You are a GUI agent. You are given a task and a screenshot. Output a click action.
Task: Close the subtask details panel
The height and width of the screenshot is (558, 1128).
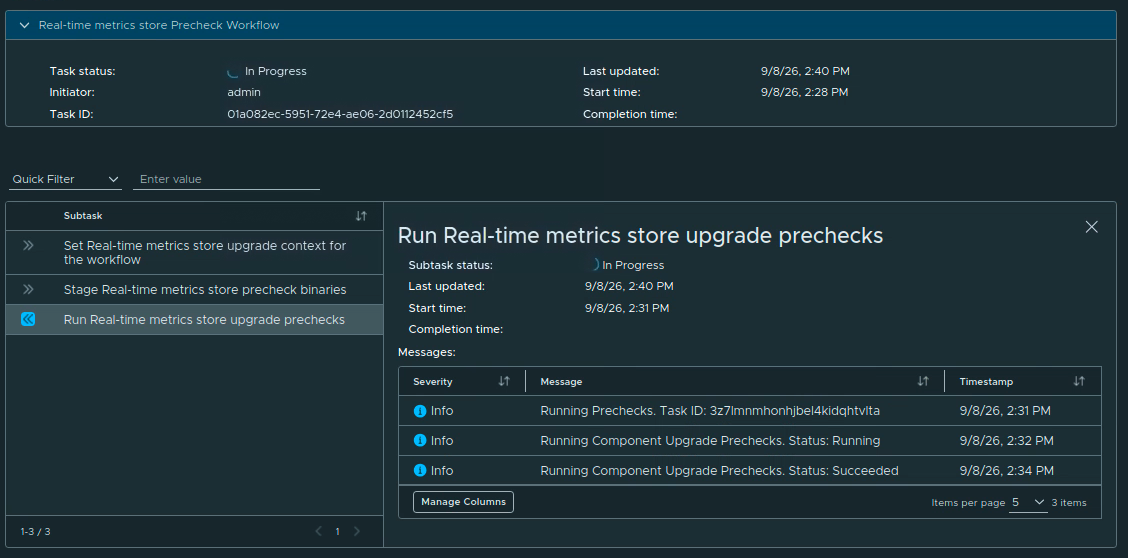point(1091,227)
